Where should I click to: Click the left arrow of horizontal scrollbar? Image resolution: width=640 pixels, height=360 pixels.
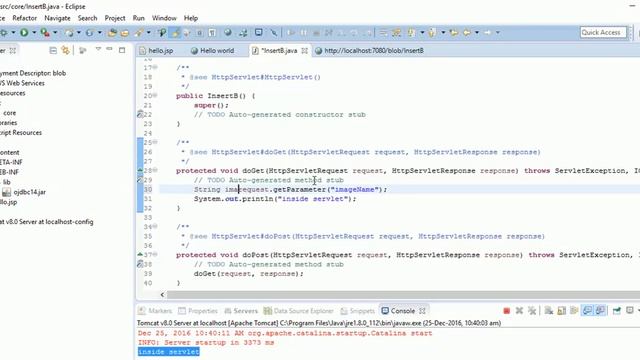click(162, 295)
